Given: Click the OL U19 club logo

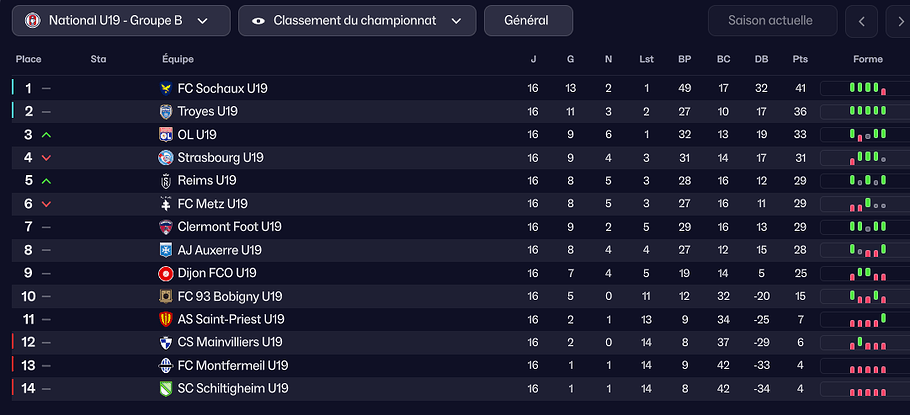Looking at the screenshot, I should coord(166,134).
